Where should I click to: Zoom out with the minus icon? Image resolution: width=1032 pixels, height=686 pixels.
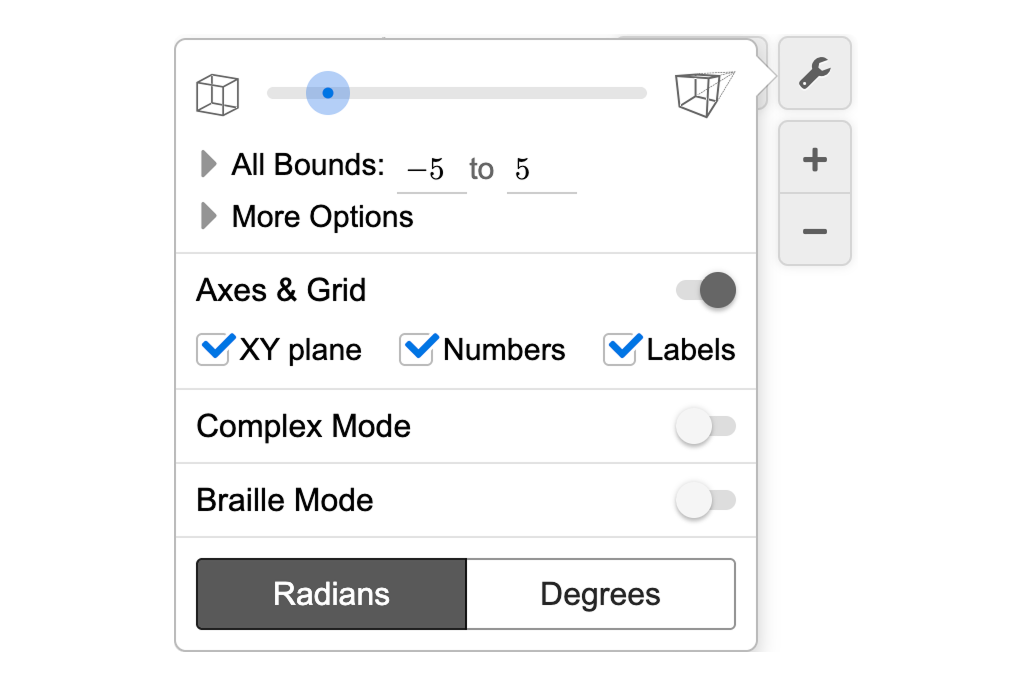pos(814,230)
